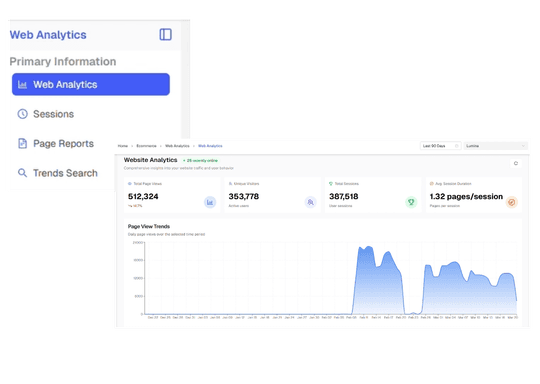
Task: Collapse the sidebar using the panel toggle icon
Action: click(x=166, y=34)
